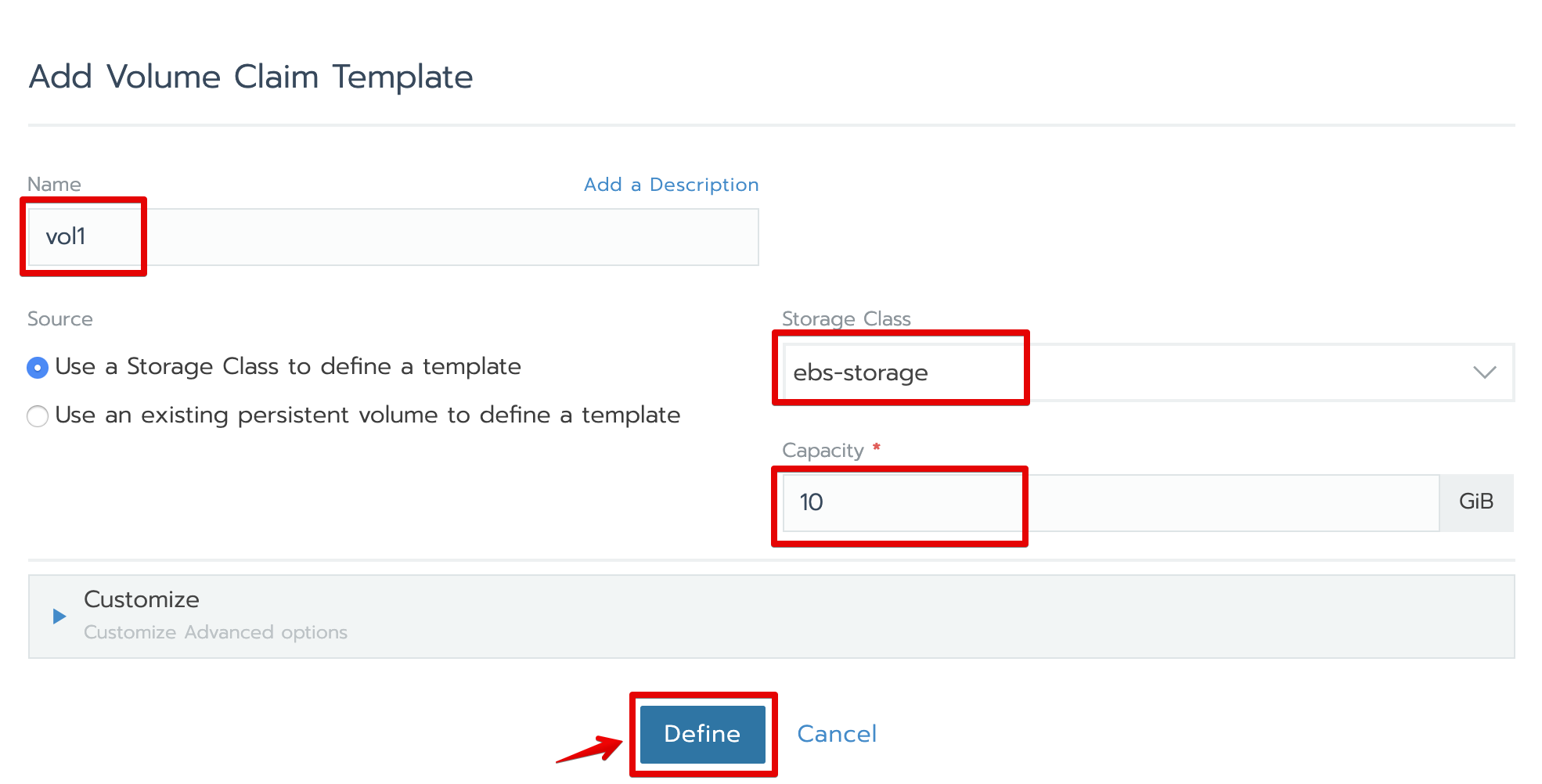Image resolution: width=1542 pixels, height=784 pixels.
Task: Click the Source section label
Action: coord(60,319)
